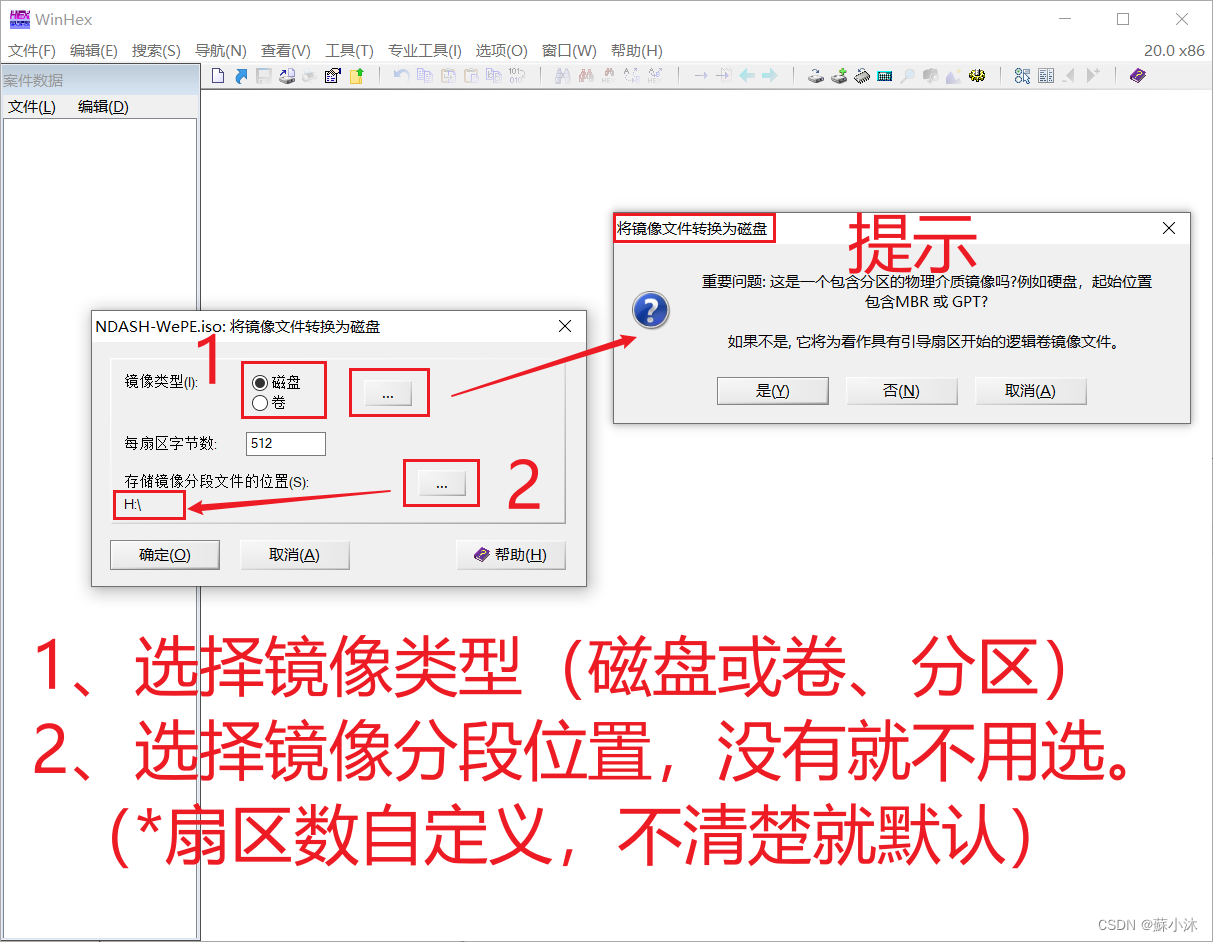Select the 卷 radio button

(x=259, y=403)
